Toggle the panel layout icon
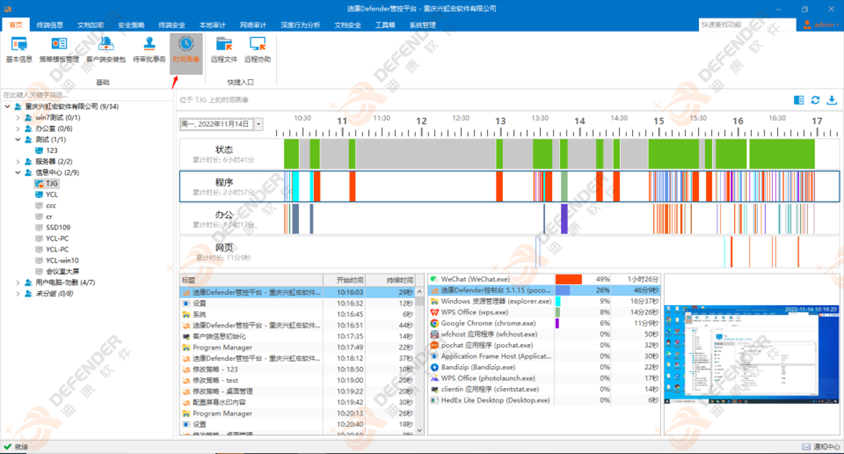Screen dimensions: 844x454 [799, 100]
